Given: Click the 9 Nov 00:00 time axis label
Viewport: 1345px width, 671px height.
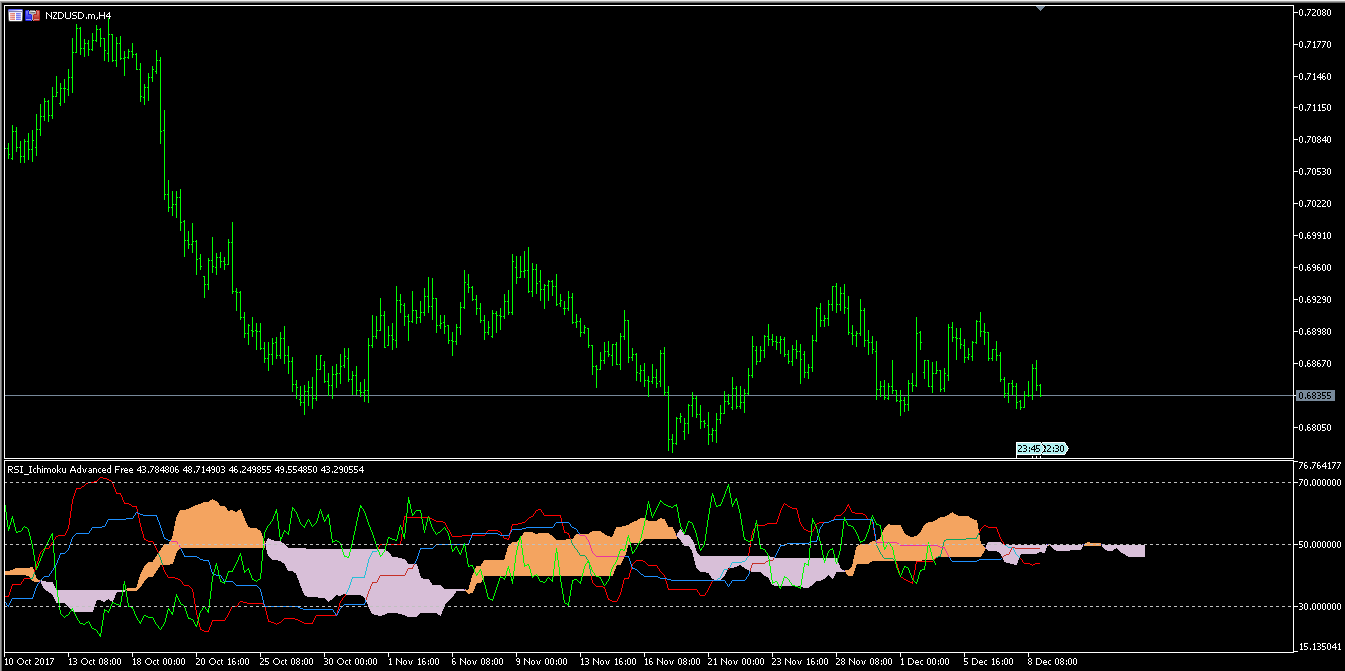Looking at the screenshot, I should (541, 662).
